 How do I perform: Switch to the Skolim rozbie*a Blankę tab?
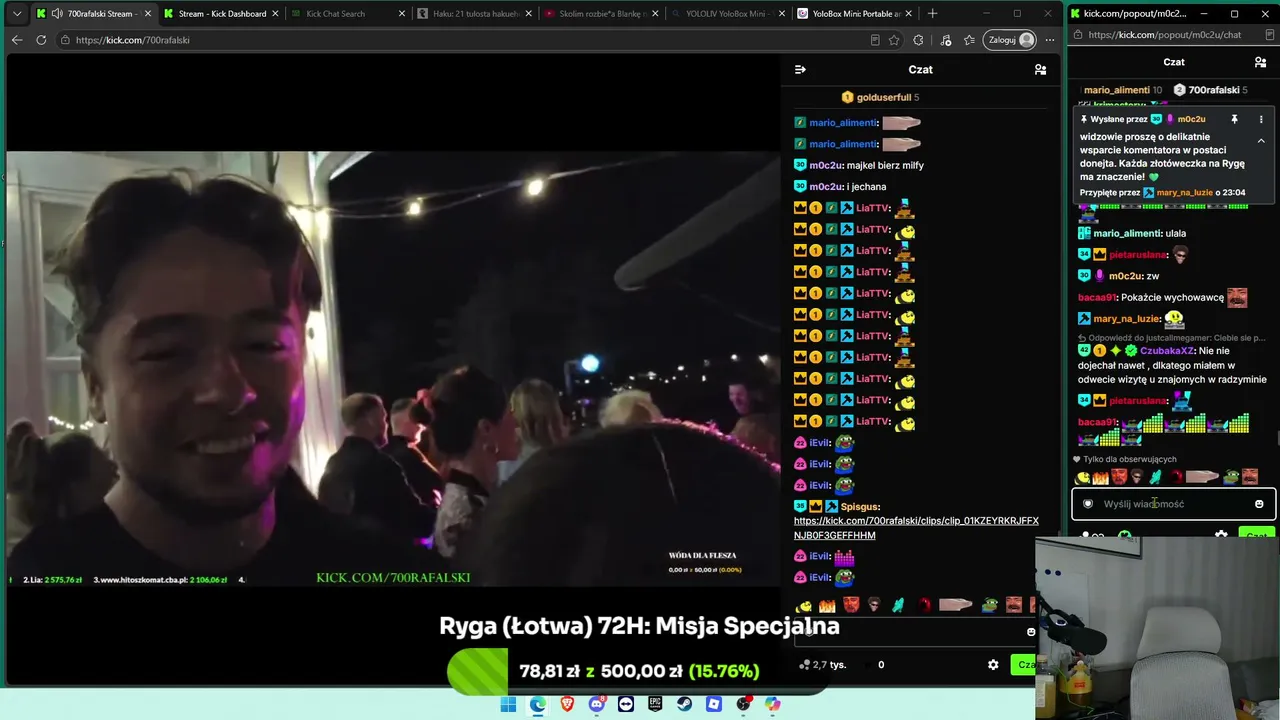(x=602, y=14)
